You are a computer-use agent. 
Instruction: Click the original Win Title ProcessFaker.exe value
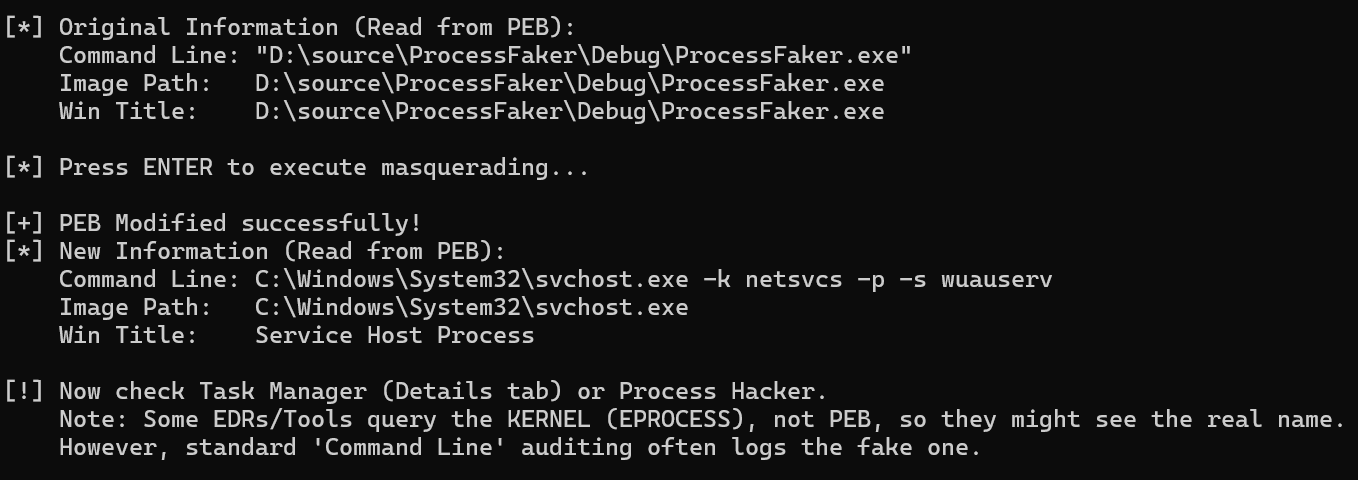(569, 111)
